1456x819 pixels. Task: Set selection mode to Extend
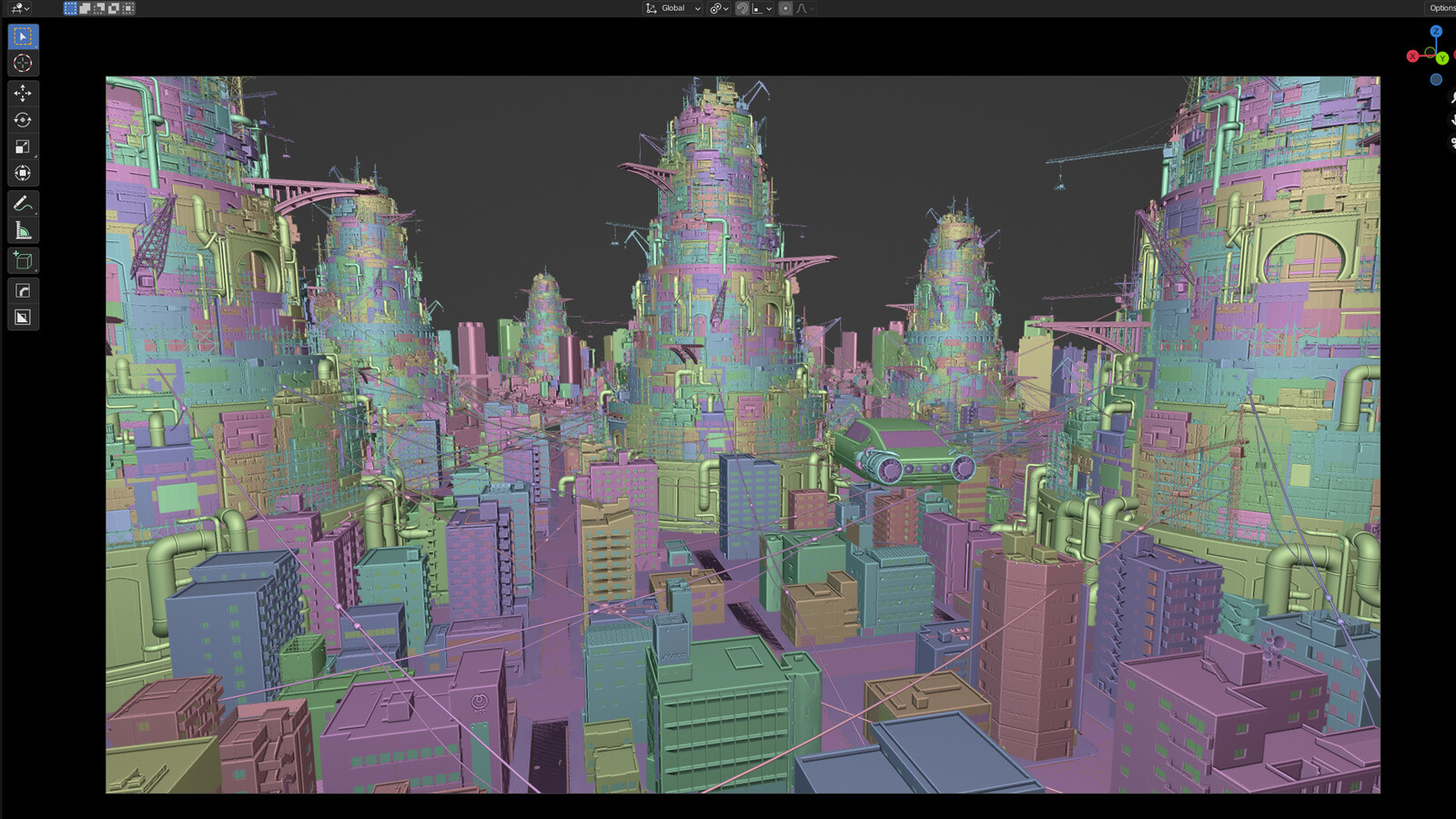(85, 8)
